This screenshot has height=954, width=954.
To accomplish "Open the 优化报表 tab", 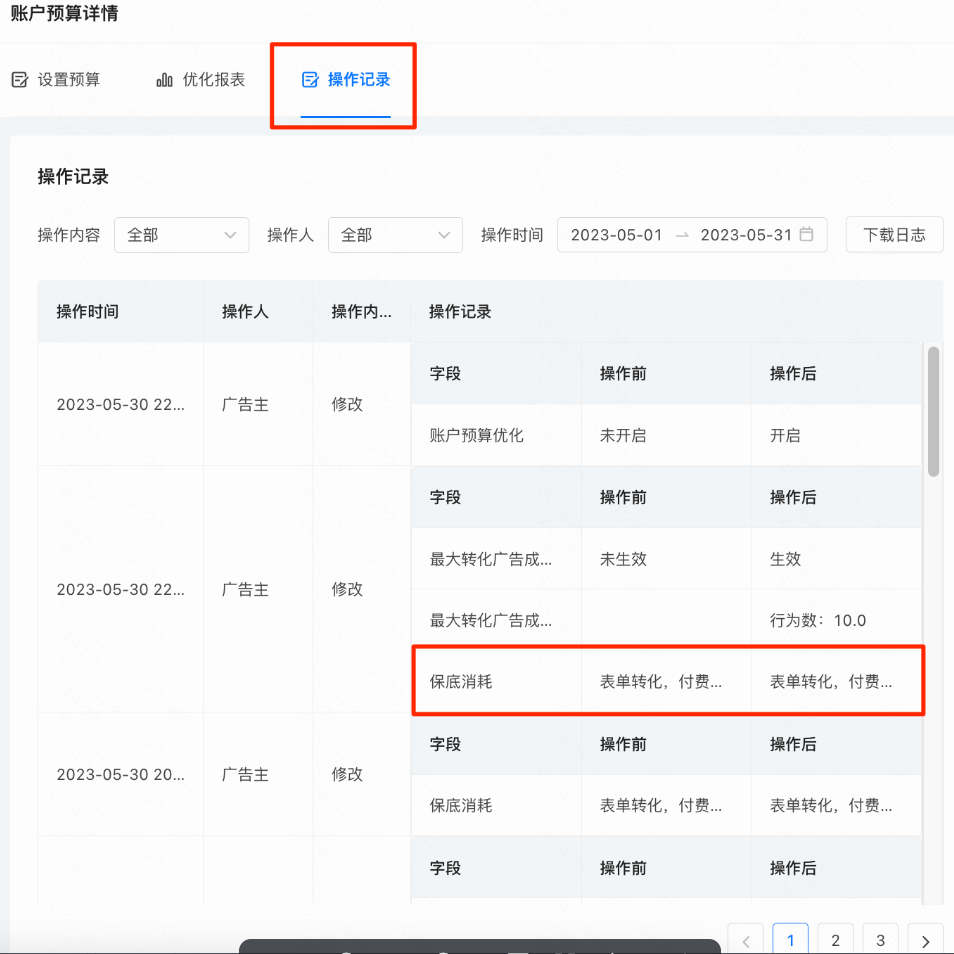I will [x=201, y=80].
